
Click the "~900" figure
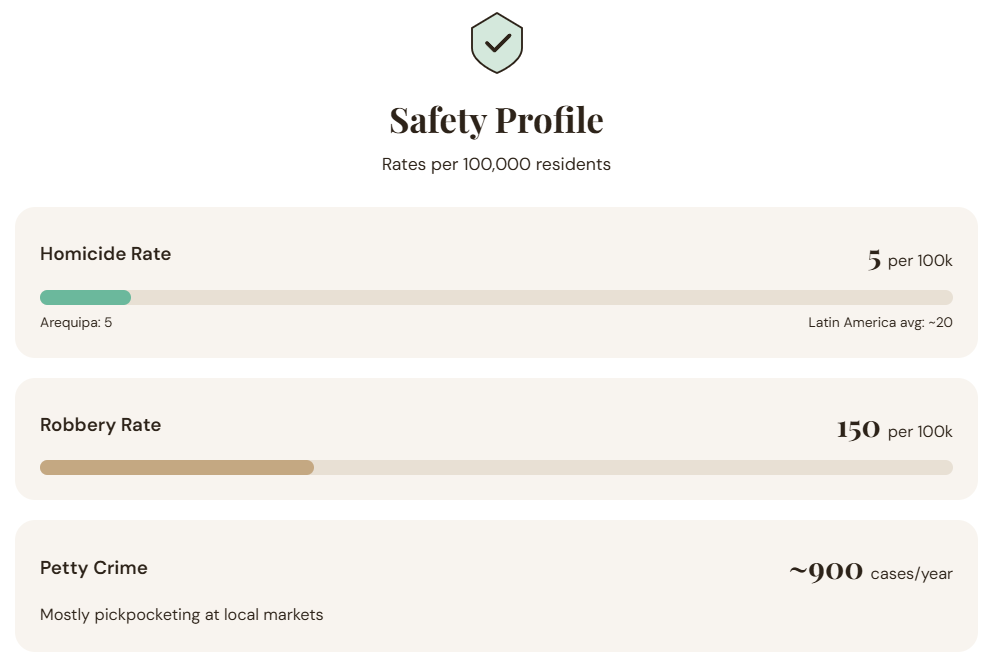(x=826, y=572)
